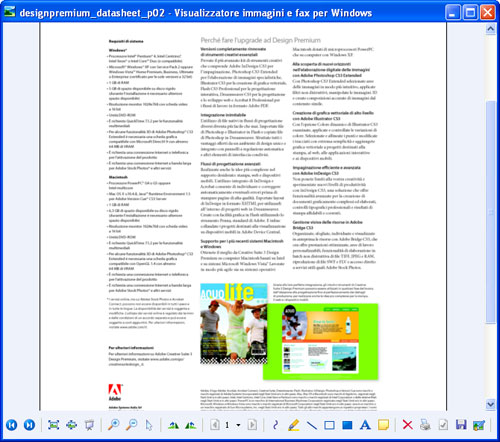Close the image viewer window
500x442 pixels.
tap(488, 13)
